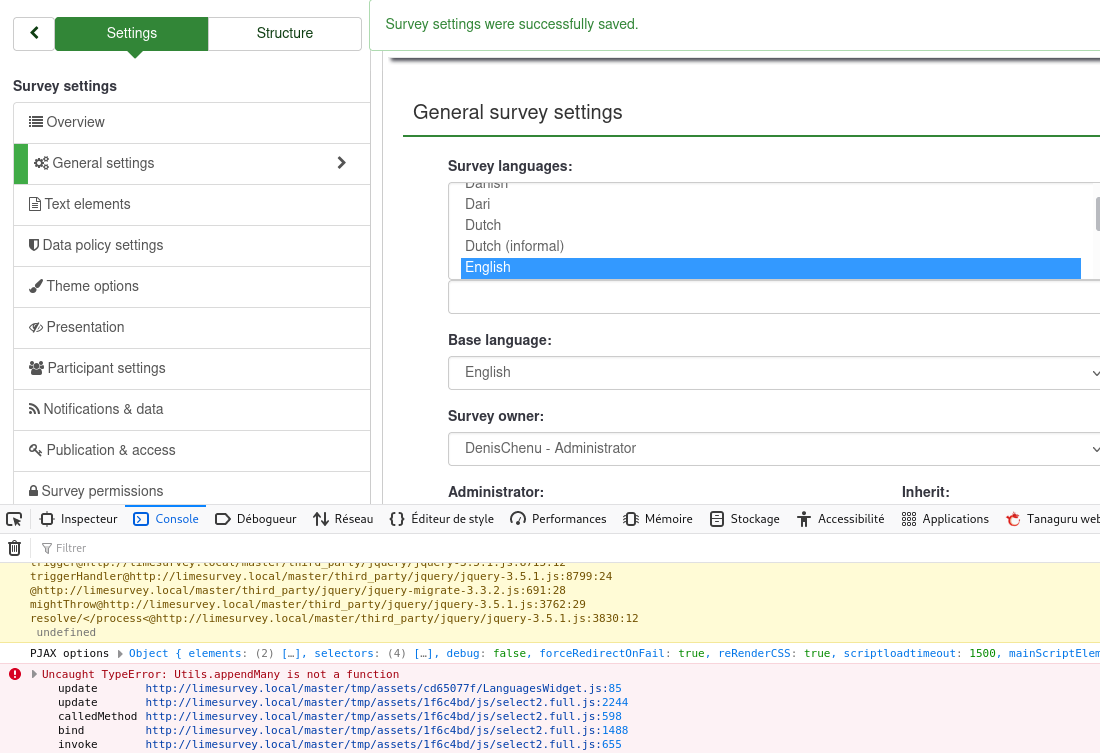Screen dimensions: 1100x753
Task: Click the Participant settings users icon
Action: click(x=37, y=368)
